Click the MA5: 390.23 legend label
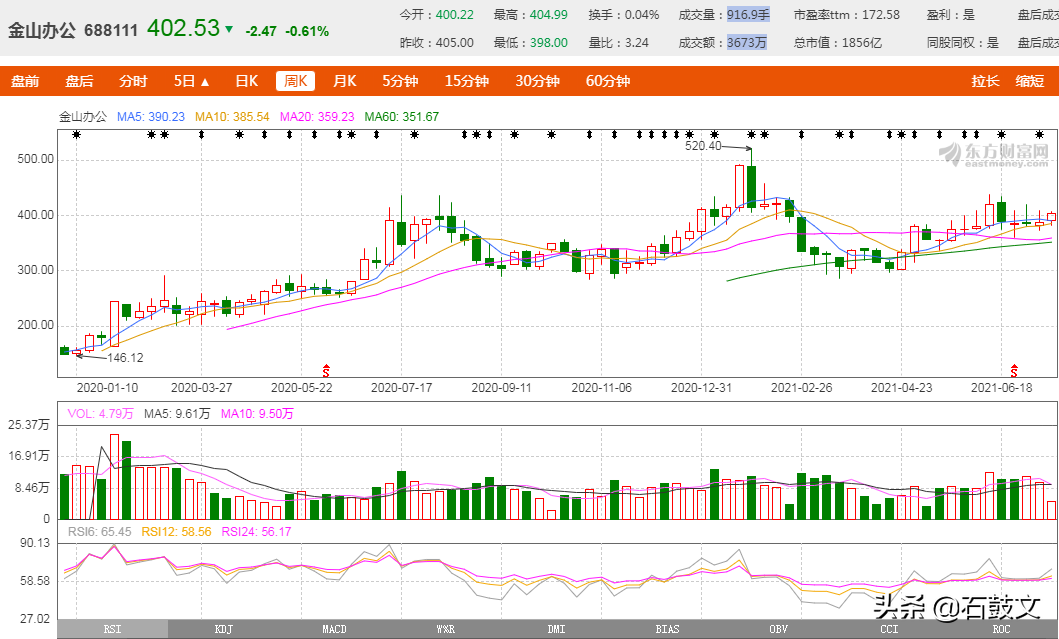Screen dimensions: 1059x639 tap(151, 117)
